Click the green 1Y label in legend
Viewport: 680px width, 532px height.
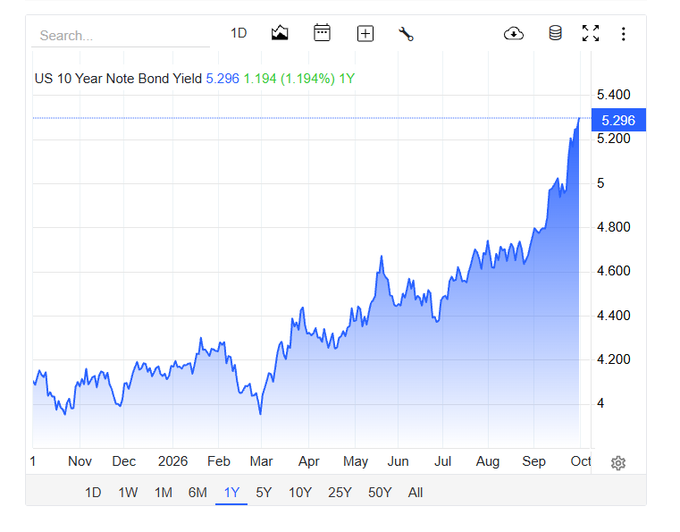pos(347,78)
